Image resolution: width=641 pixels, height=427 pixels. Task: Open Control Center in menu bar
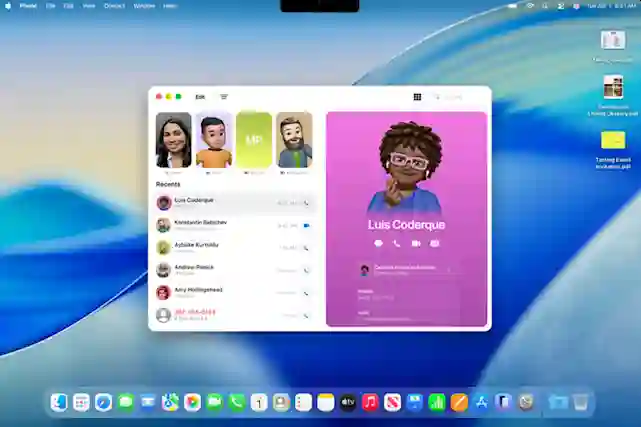tap(561, 6)
